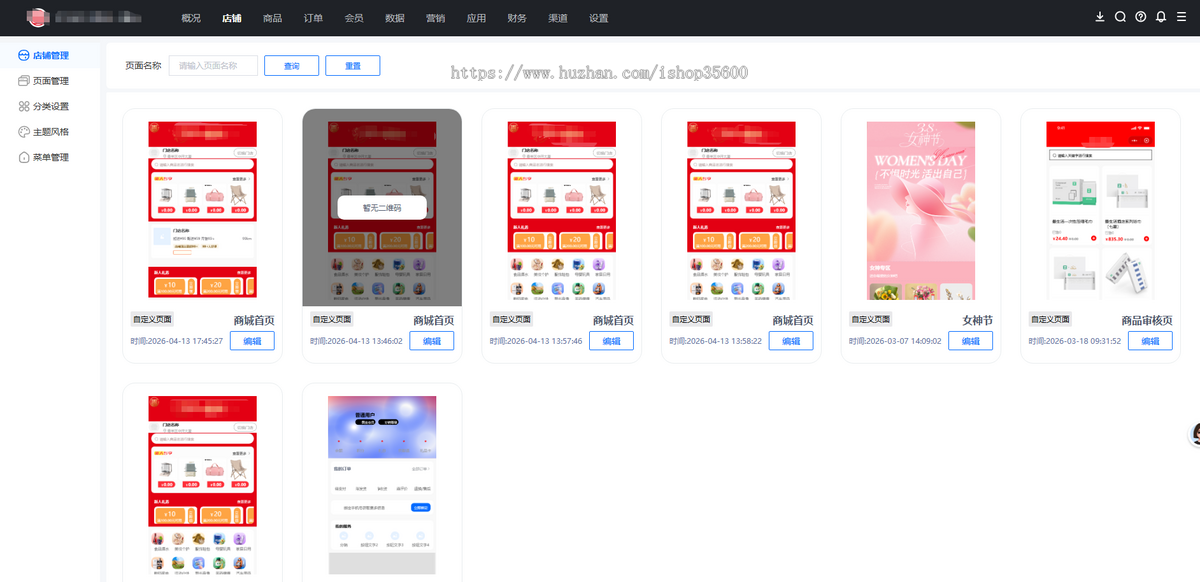Viewport: 1200px width, 582px height.
Task: Go to the 会员 top navigation tab
Action: (354, 18)
